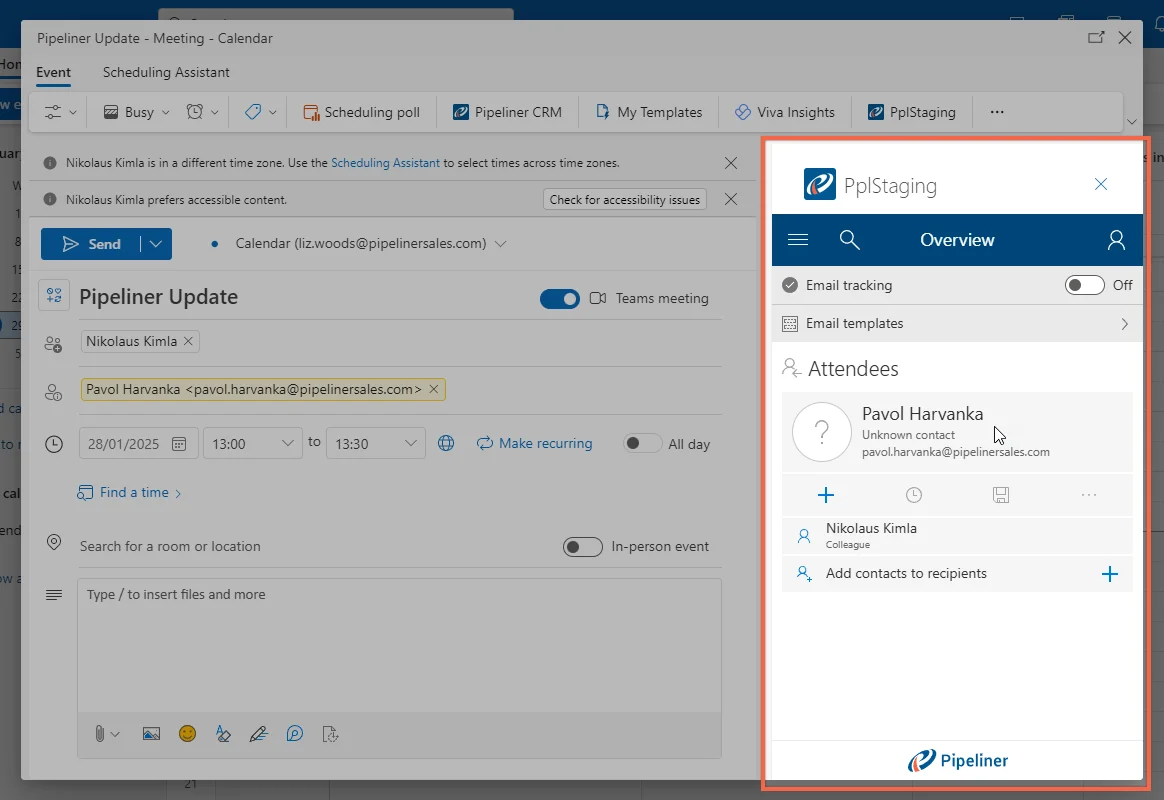Pop out the meeting window
This screenshot has width=1164, height=800.
click(x=1096, y=37)
